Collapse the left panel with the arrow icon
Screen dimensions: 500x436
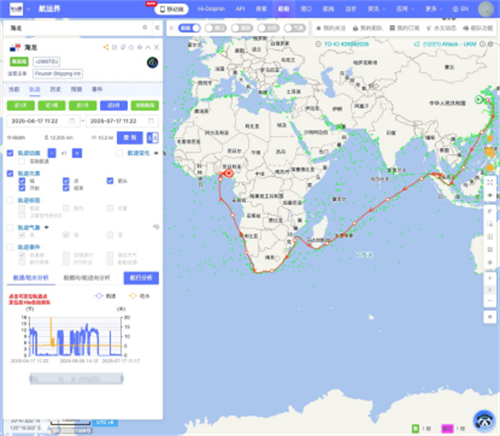point(157,28)
